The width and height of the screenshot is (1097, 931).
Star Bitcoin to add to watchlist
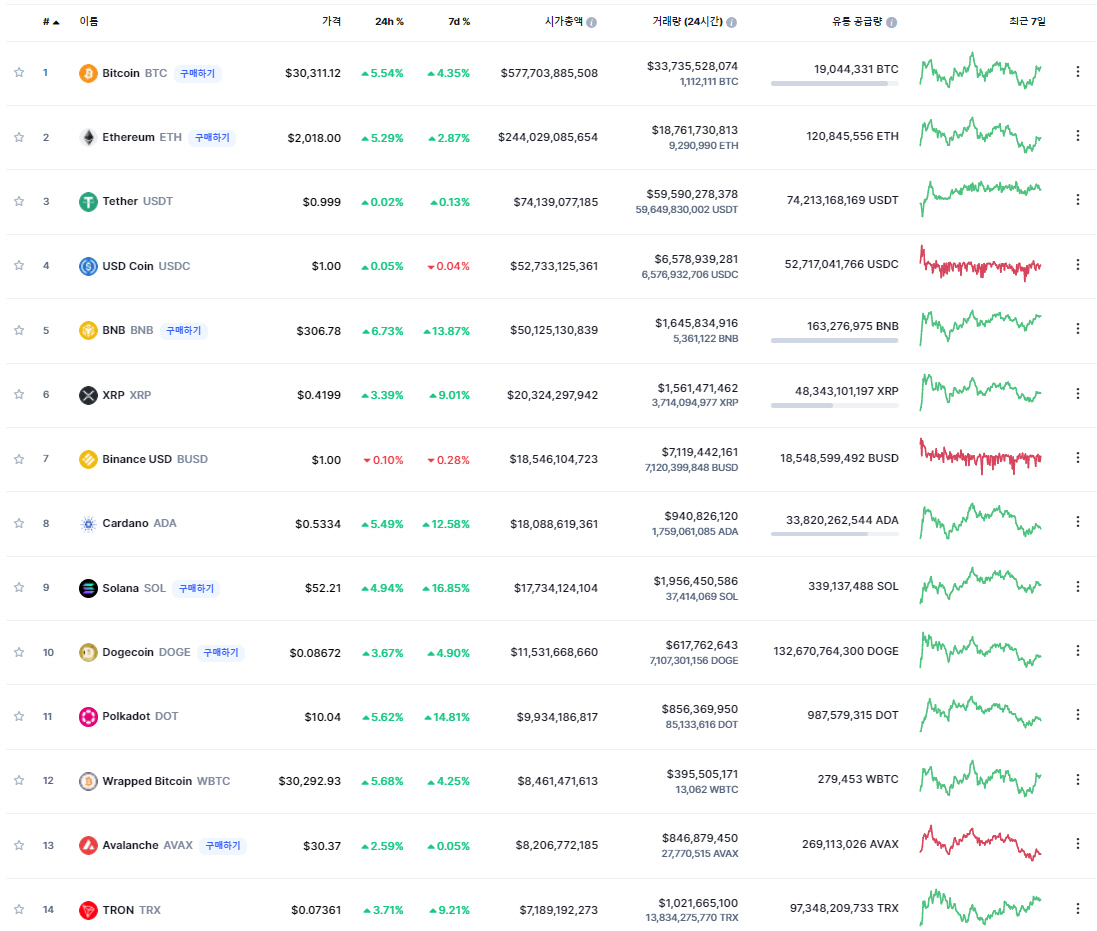19,73
